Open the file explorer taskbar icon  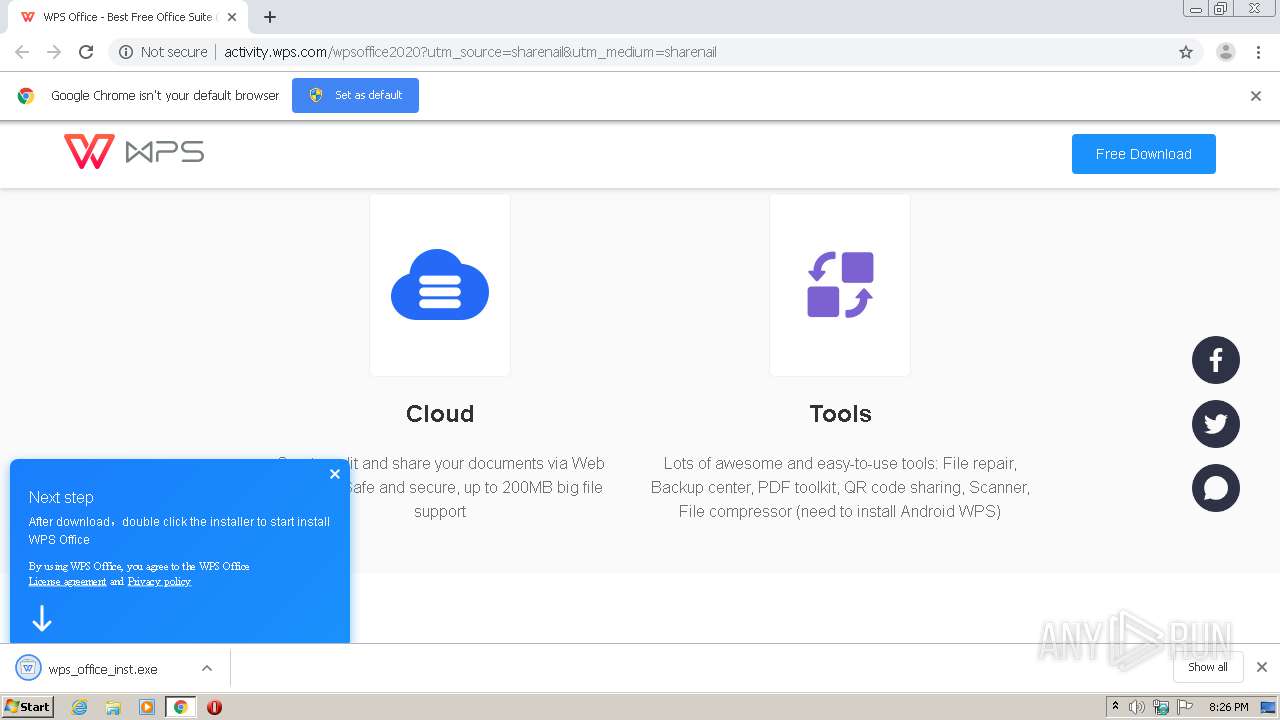113,707
